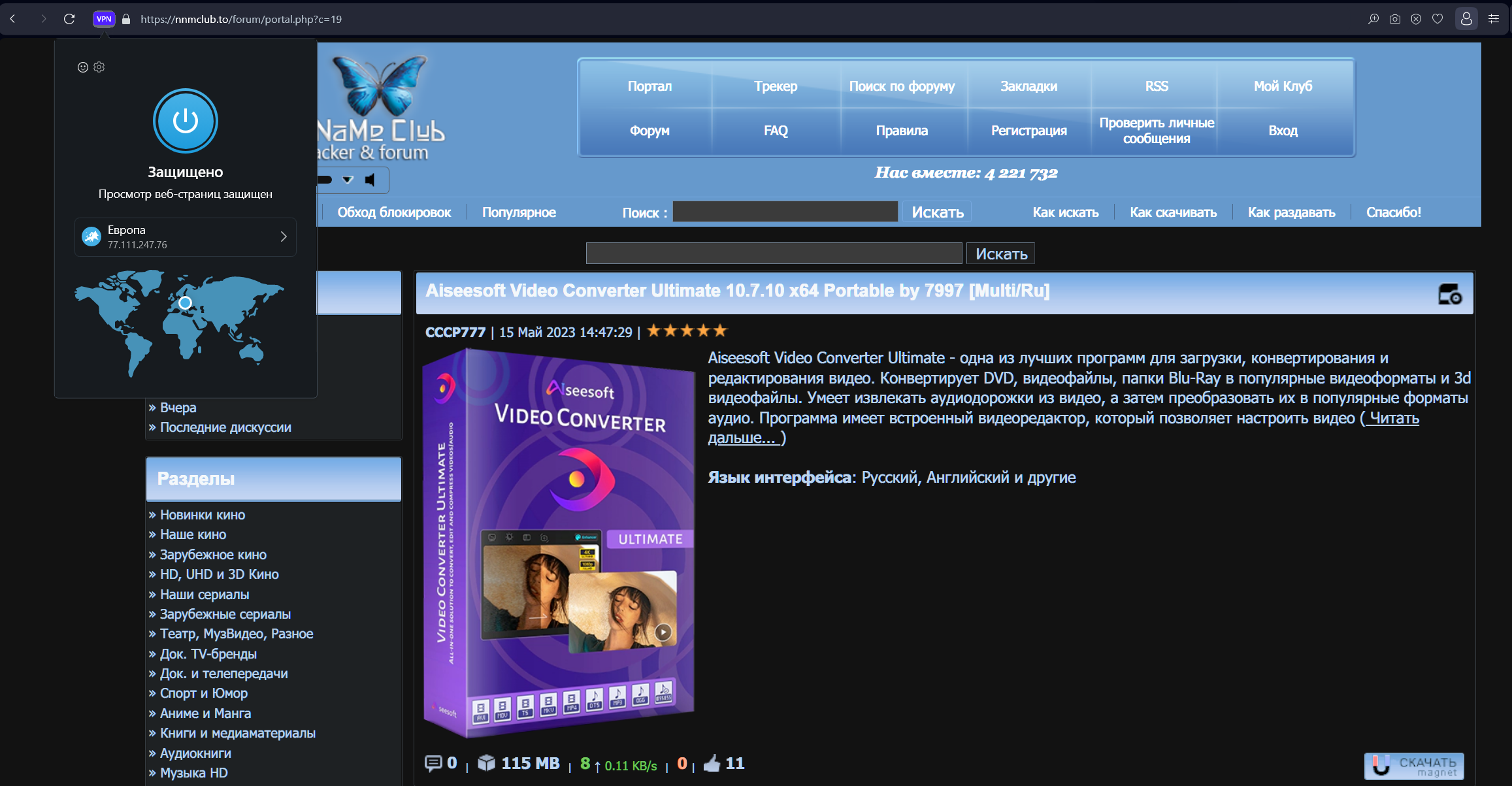Open VPN settings gear icon
Screen dimensions: 1512x786
(99, 67)
